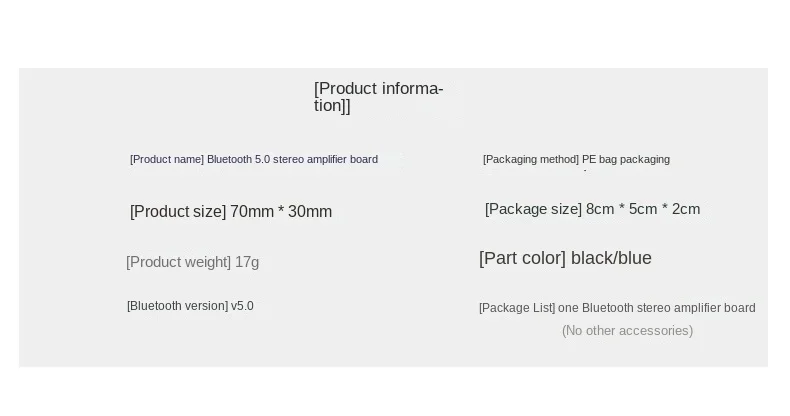Click the [Product weight] label
The image size is (790, 416).
coord(178,262)
